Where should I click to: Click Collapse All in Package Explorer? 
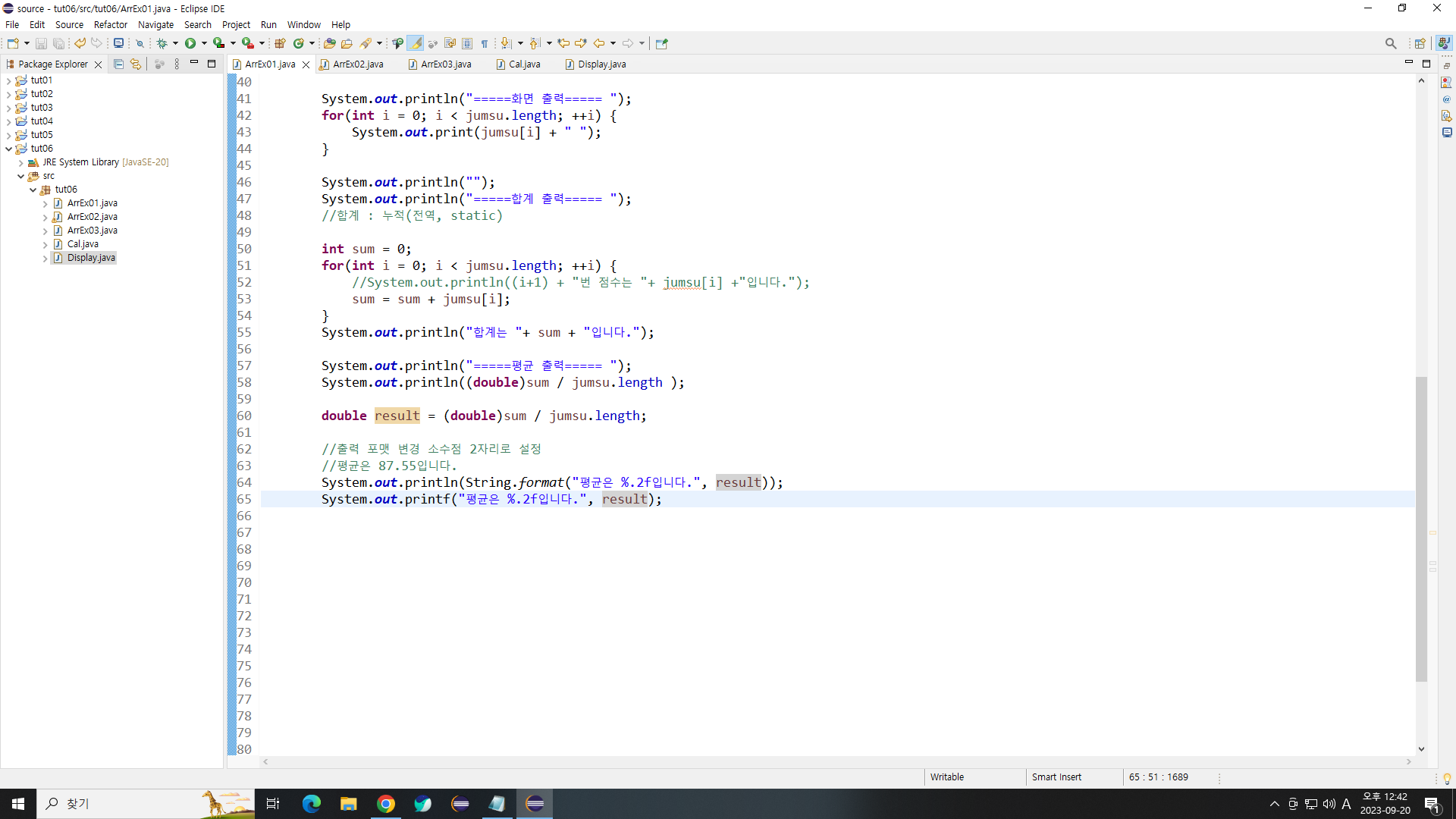[118, 64]
